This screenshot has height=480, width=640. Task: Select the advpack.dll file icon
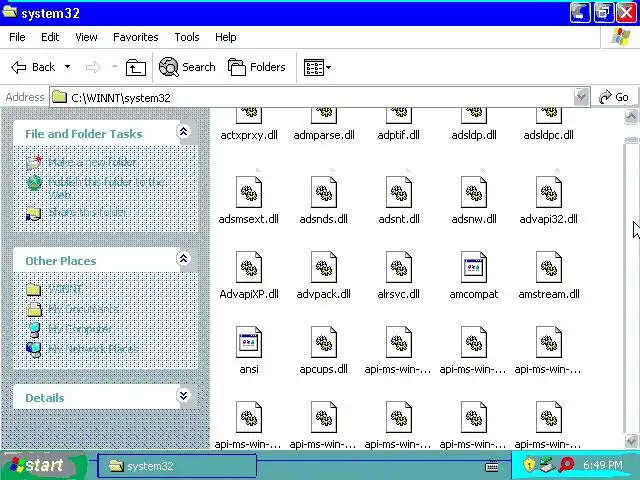[324, 267]
